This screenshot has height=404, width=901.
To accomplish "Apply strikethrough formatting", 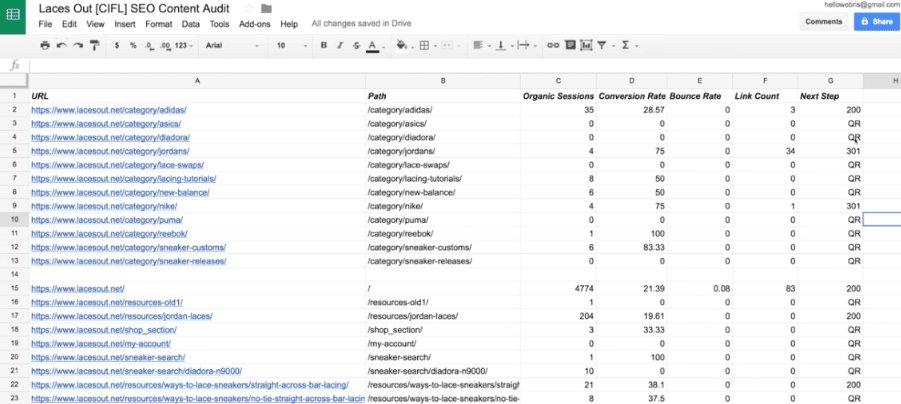I will (x=356, y=45).
